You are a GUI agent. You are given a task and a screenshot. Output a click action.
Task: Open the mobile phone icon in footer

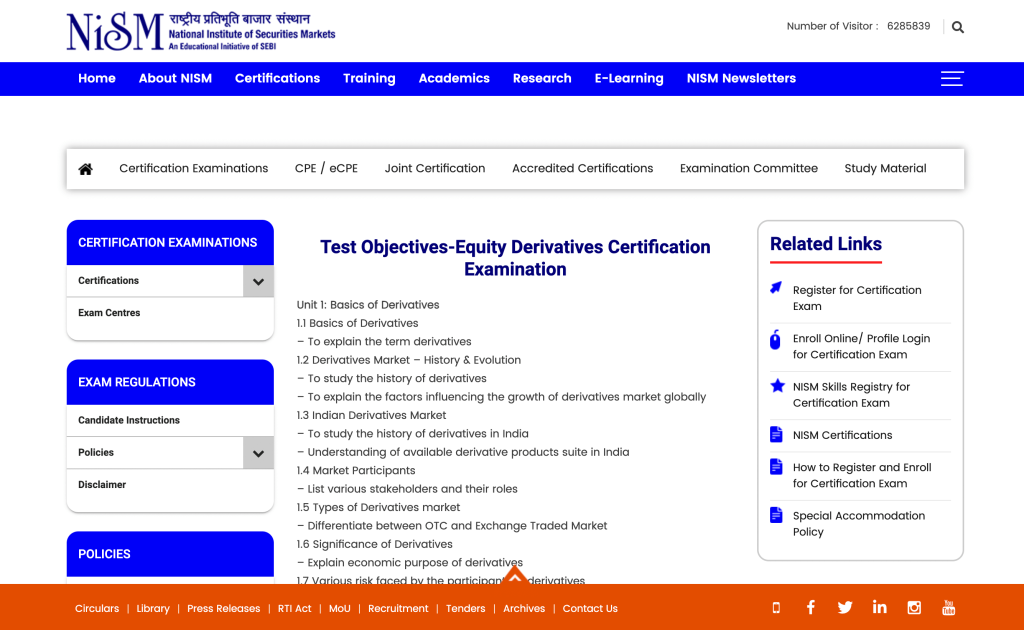pyautogui.click(x=776, y=608)
